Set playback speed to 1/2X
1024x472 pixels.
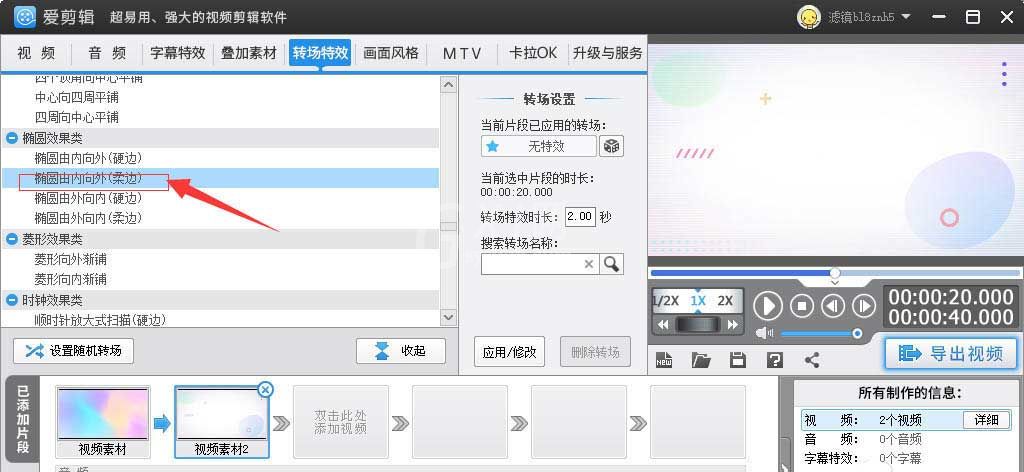click(667, 301)
